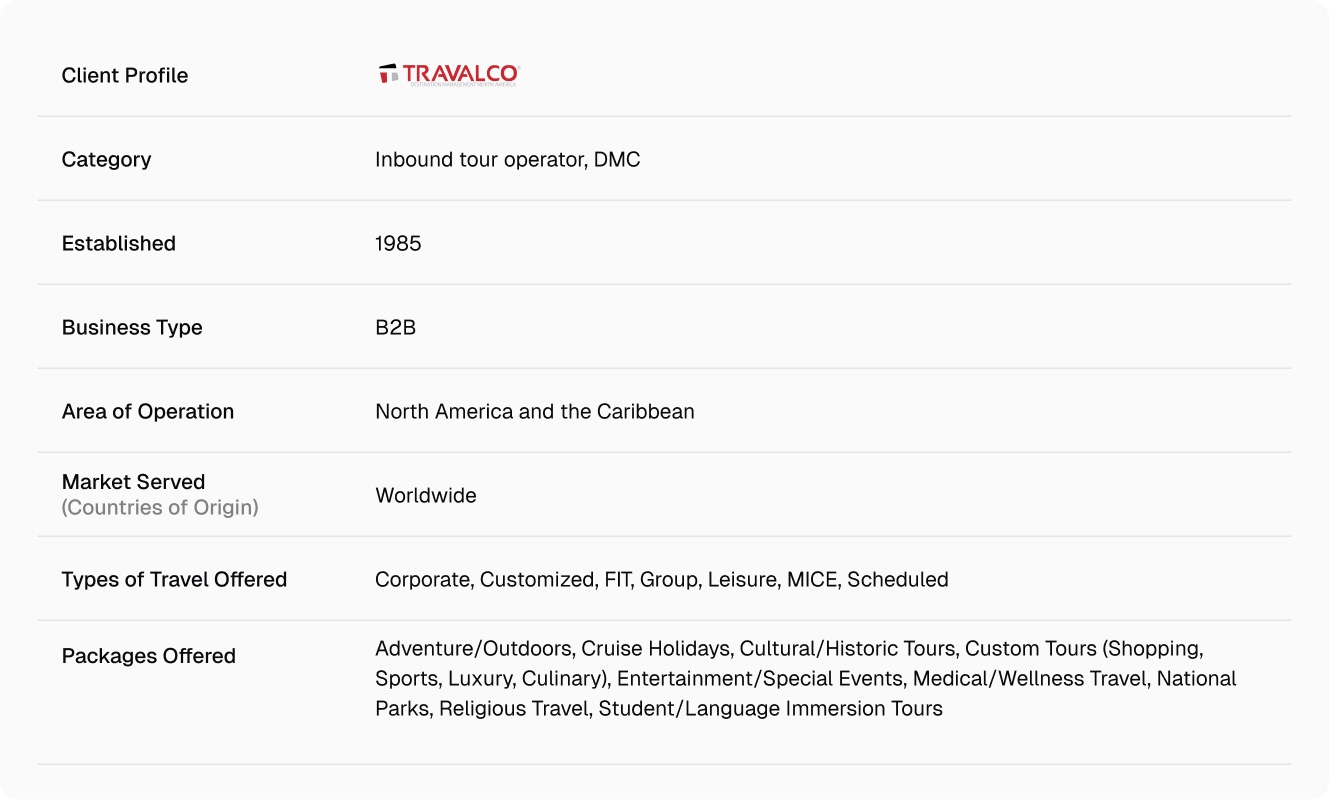
Task: Click the Packages Offered label
Action: (149, 656)
